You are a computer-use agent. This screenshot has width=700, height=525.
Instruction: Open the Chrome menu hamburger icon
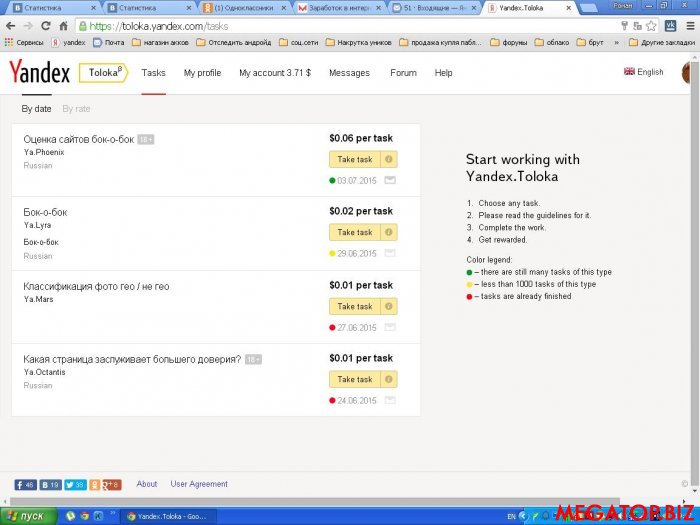point(690,26)
